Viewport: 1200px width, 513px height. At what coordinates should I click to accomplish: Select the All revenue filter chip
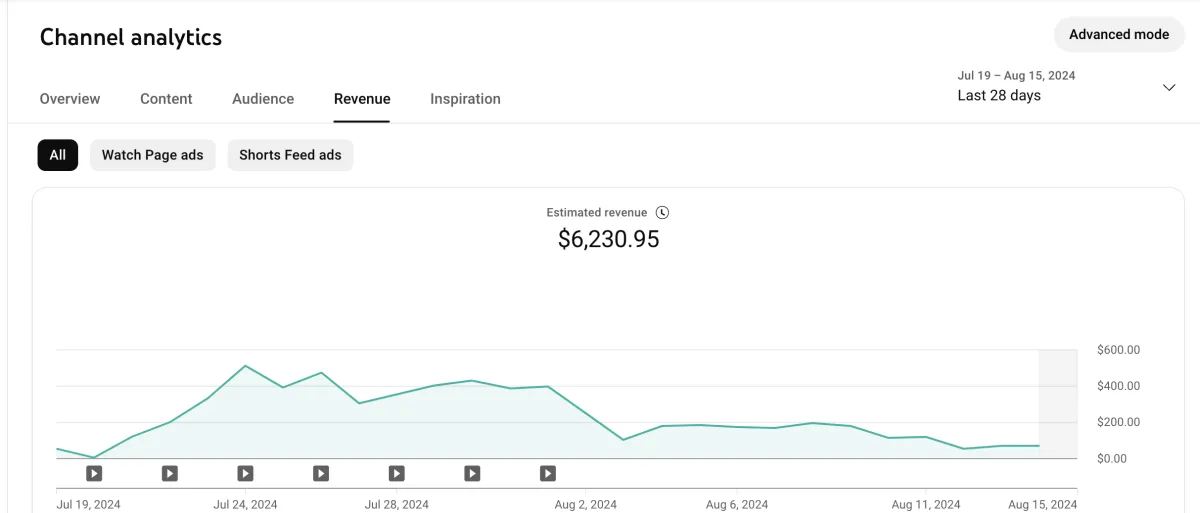click(58, 155)
